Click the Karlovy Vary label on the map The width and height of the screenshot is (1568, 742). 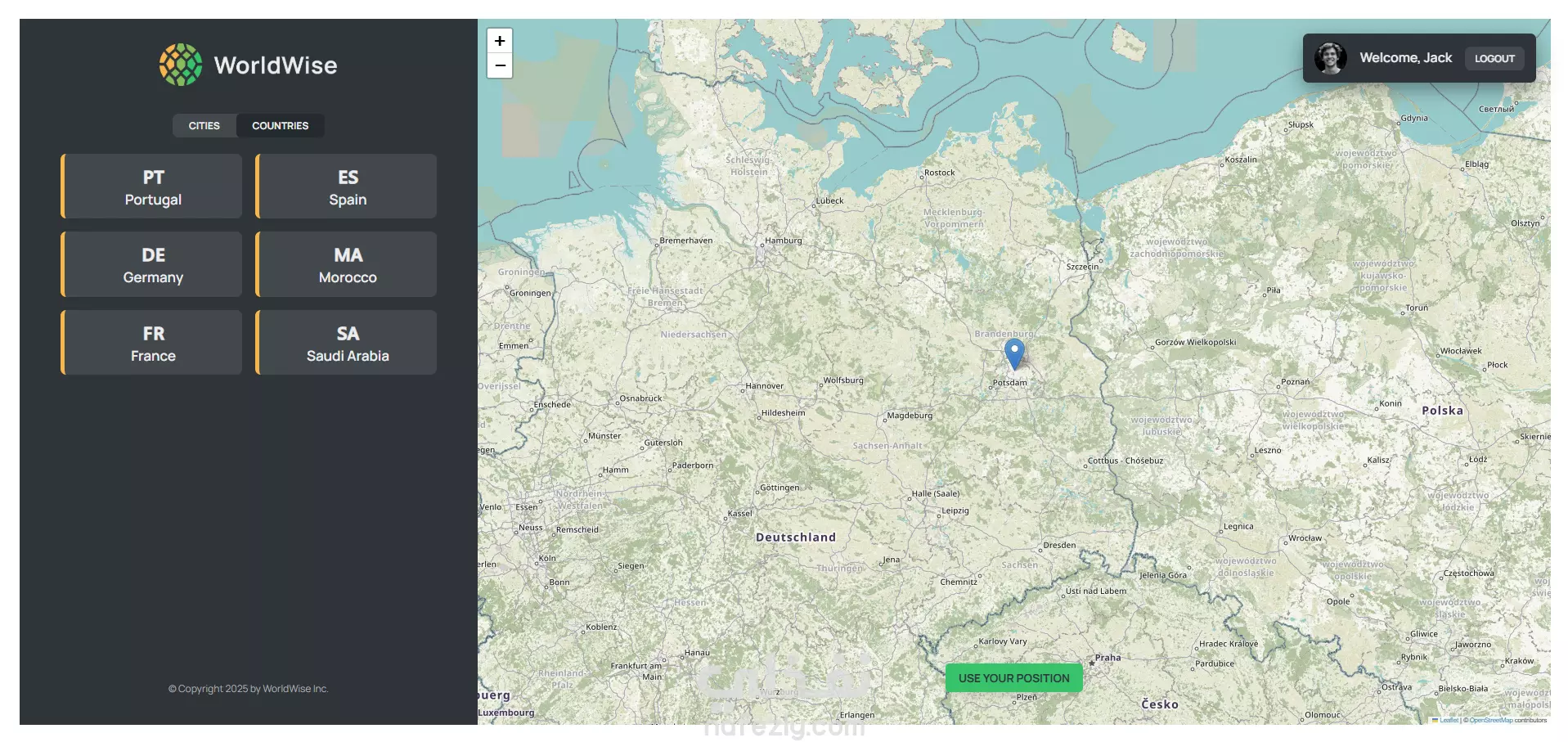pos(1003,641)
